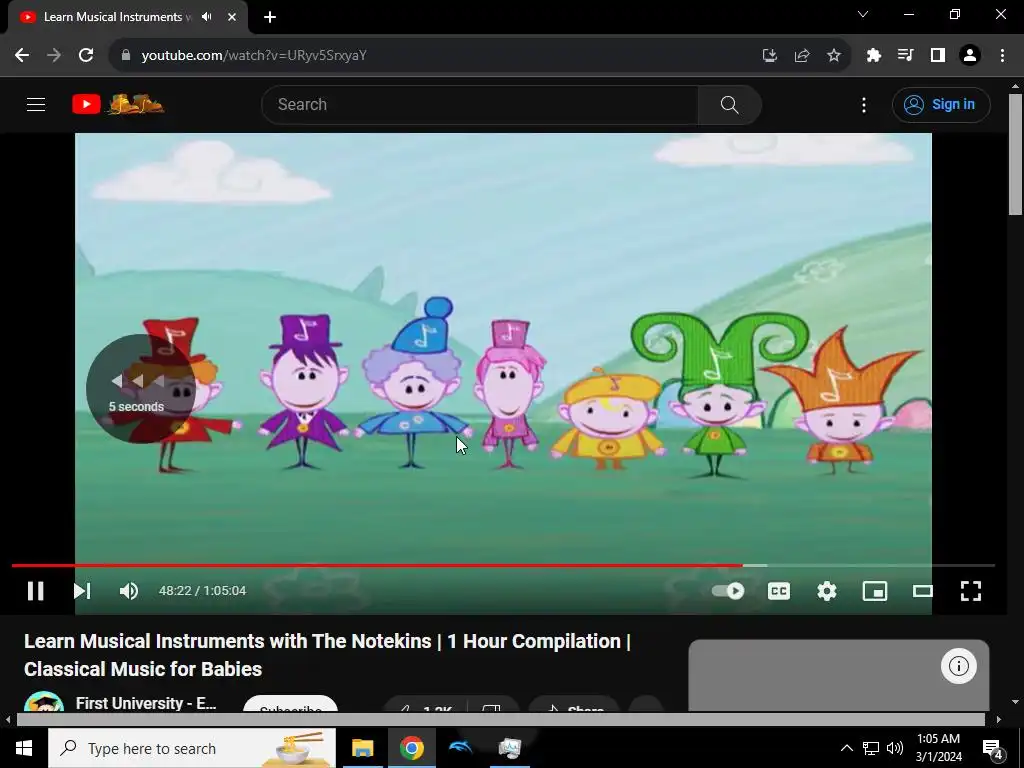1024x768 pixels.
Task: Open the video settings gear
Action: 827,591
